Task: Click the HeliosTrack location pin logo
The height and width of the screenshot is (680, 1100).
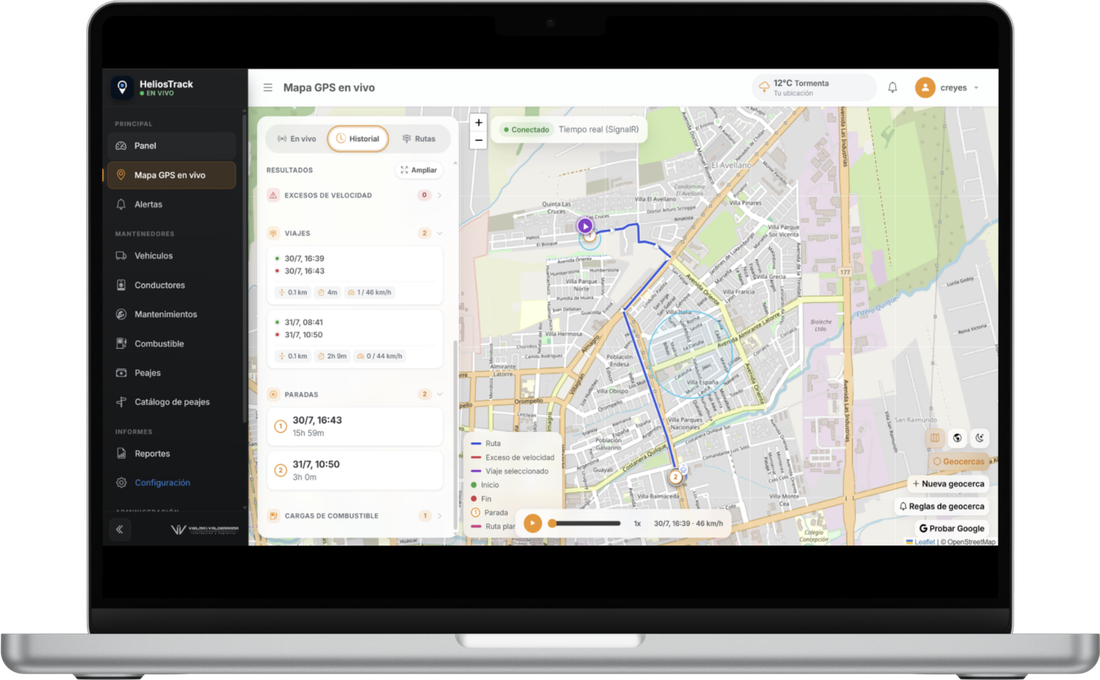Action: coord(122,87)
